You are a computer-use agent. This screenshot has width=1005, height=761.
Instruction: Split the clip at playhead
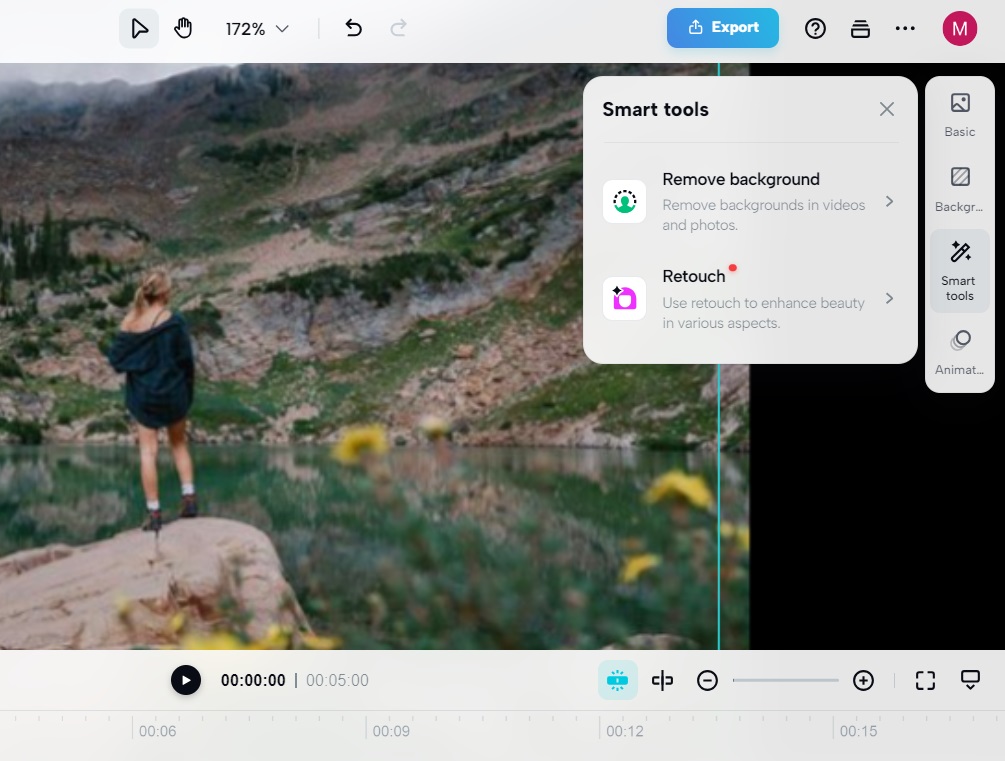coord(662,680)
